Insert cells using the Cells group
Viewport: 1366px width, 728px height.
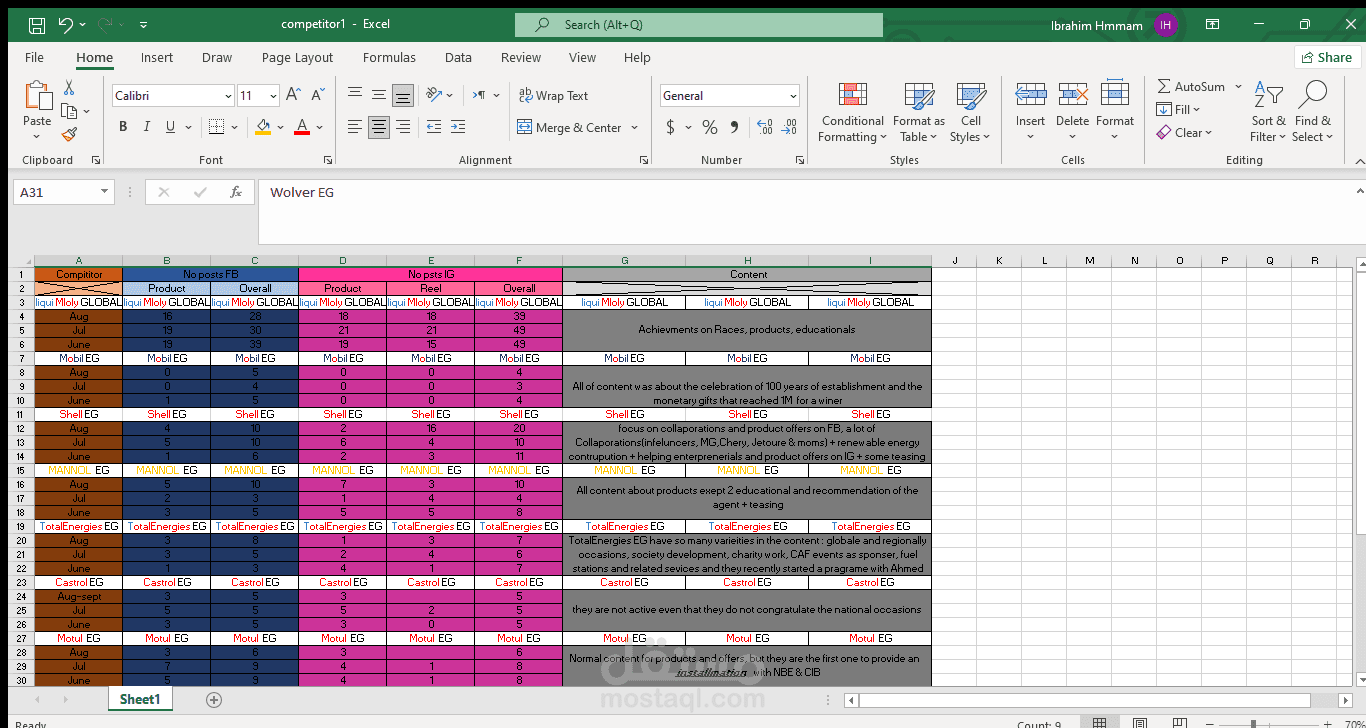tap(1030, 112)
